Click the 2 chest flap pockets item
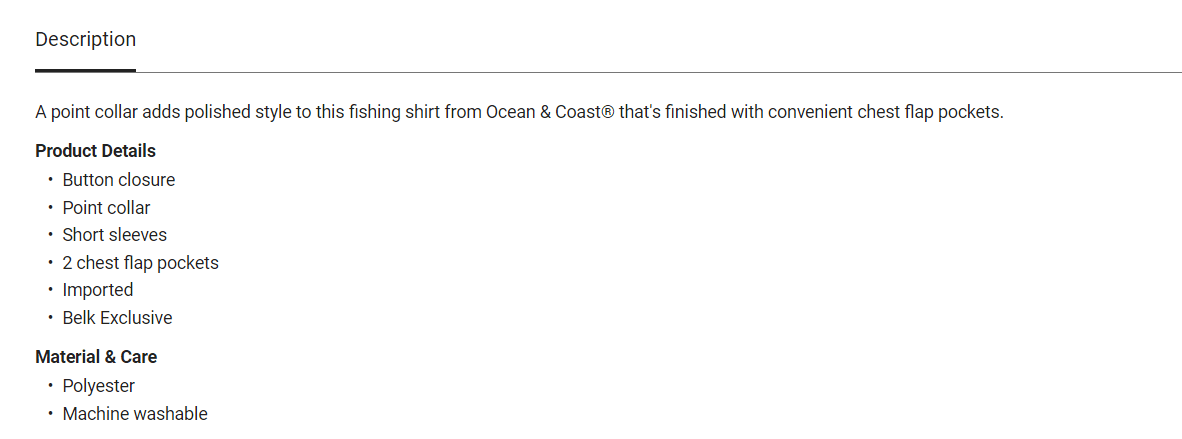The width and height of the screenshot is (1182, 439). pos(140,263)
